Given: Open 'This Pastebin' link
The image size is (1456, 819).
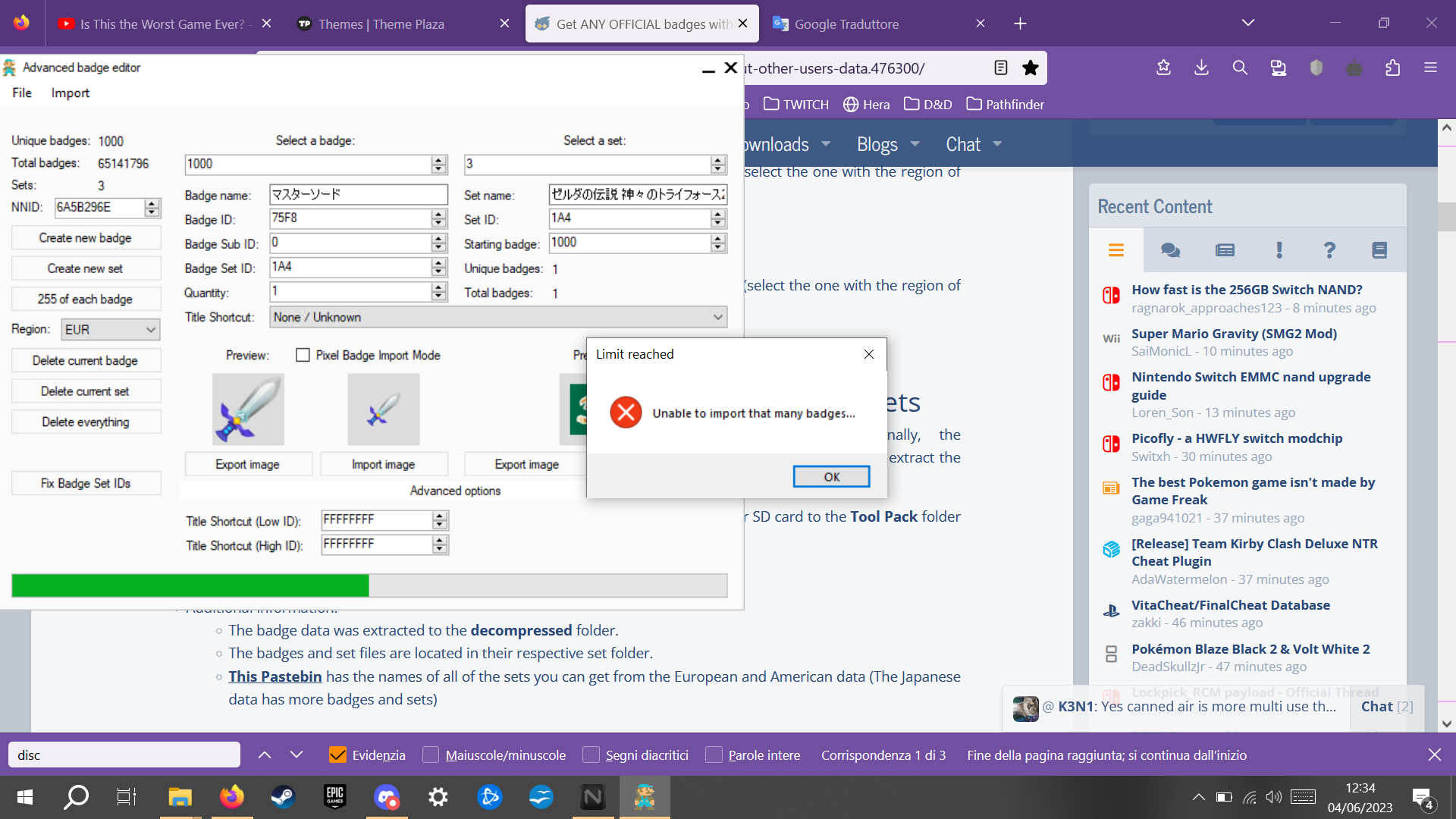Looking at the screenshot, I should point(275,676).
